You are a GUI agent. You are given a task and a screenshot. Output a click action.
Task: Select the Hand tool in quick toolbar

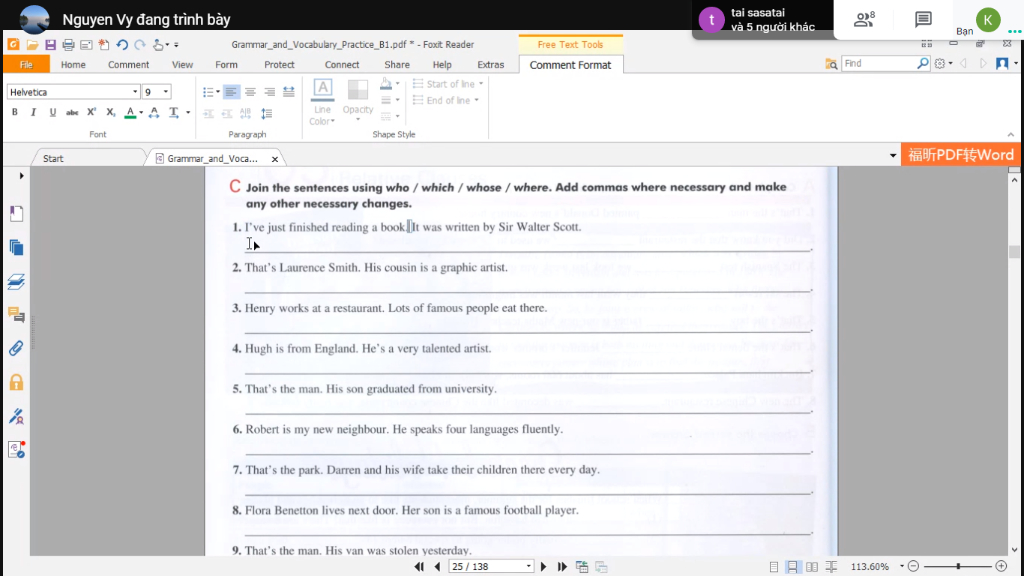(158, 44)
